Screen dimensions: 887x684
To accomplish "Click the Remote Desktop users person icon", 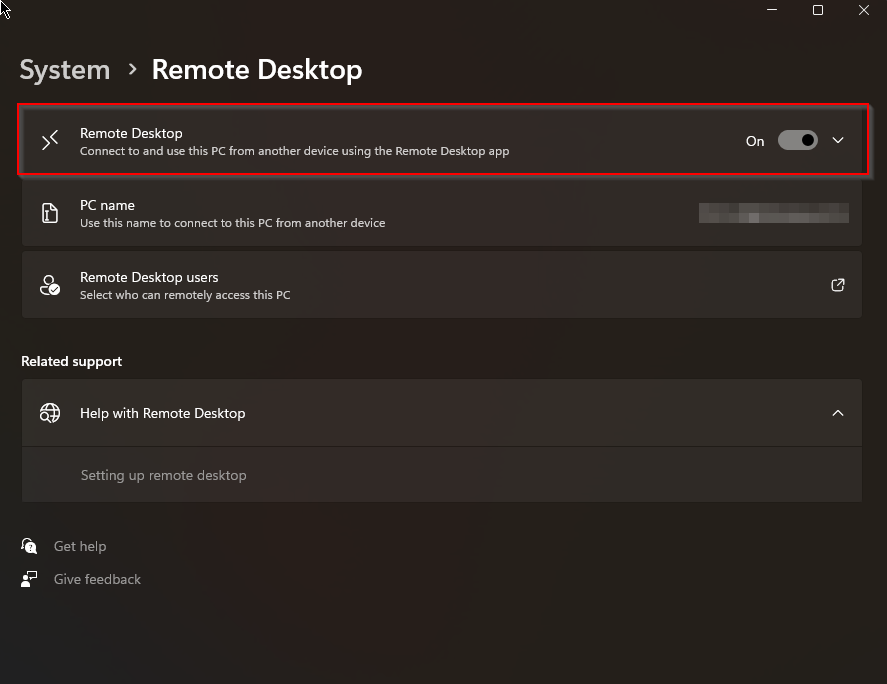I will [x=50, y=285].
